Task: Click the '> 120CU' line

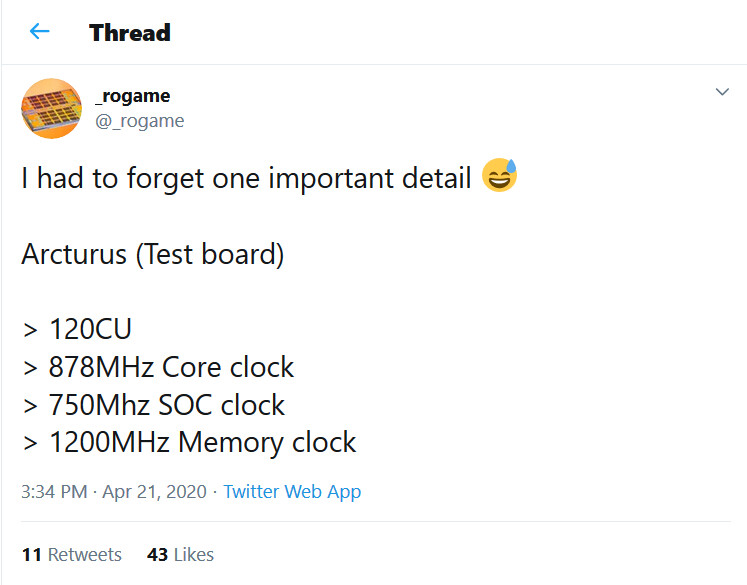Action: tap(77, 329)
